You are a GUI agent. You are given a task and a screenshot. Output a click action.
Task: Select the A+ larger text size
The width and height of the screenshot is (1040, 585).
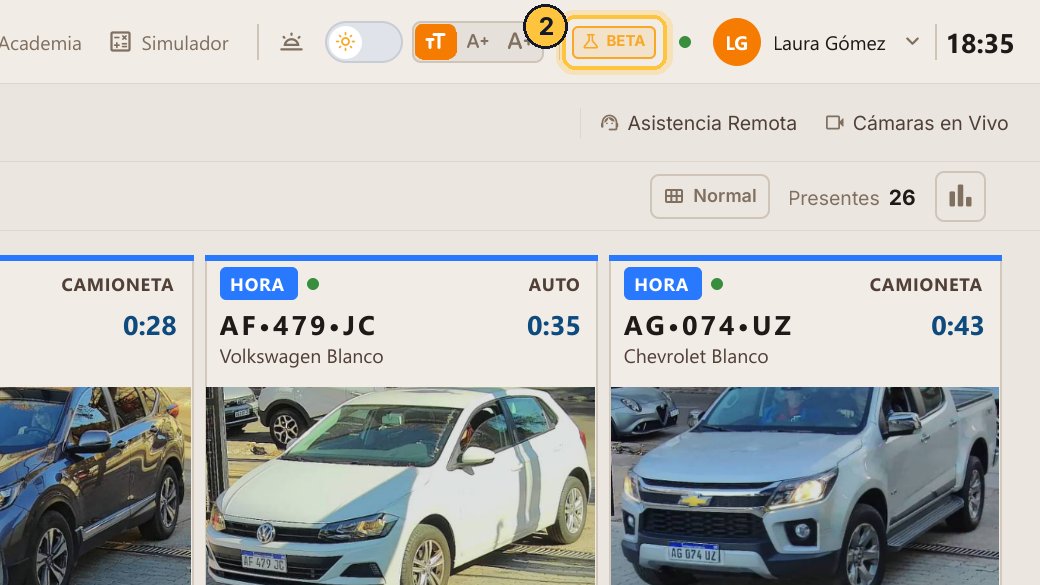tap(478, 42)
